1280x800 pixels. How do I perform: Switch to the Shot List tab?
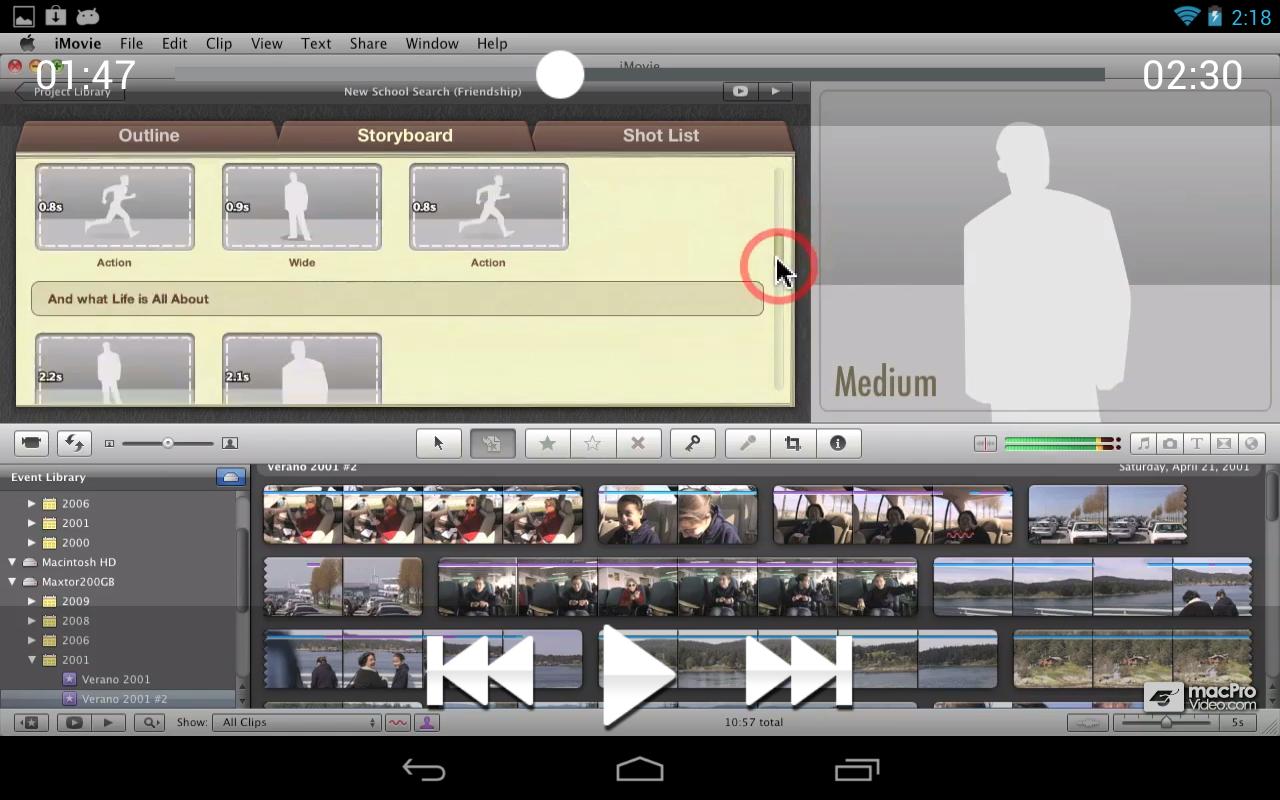click(660, 135)
